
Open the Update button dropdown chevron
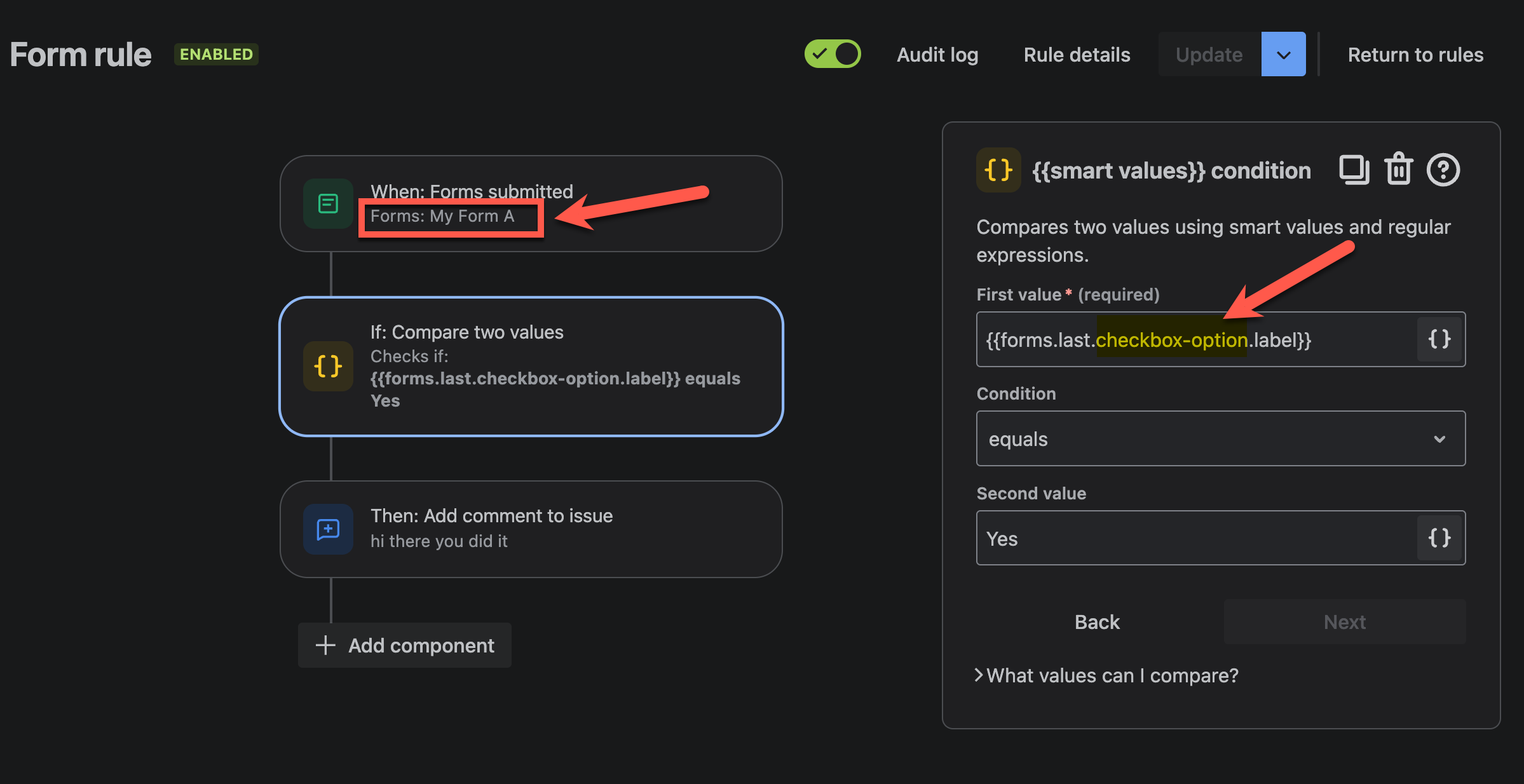pyautogui.click(x=1283, y=54)
